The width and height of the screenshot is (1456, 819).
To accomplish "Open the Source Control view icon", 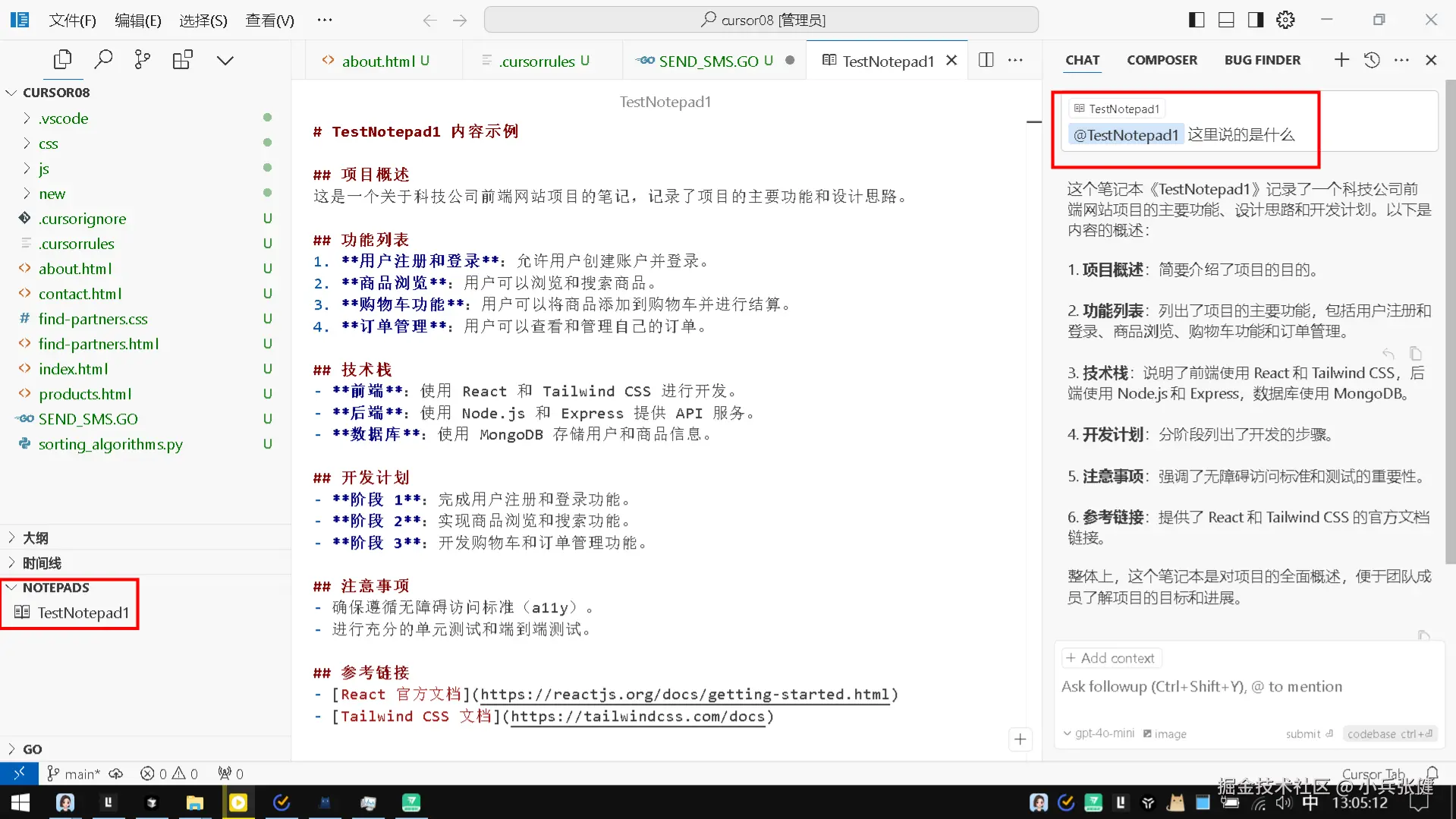I will click(143, 60).
